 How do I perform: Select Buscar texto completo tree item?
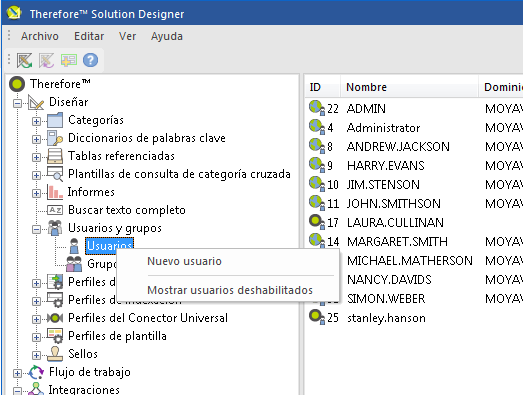127,210
